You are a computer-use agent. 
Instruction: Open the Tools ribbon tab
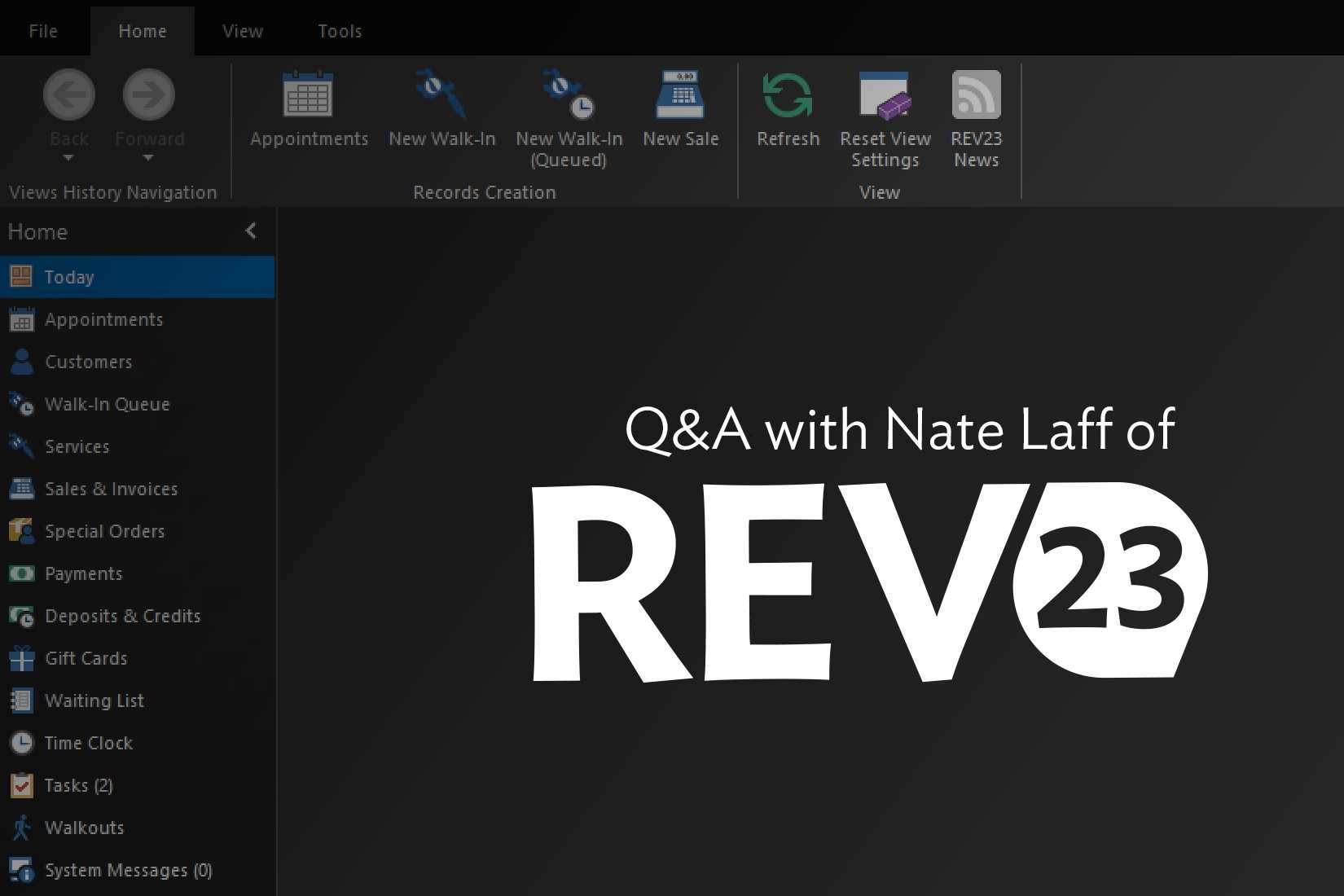(x=340, y=30)
